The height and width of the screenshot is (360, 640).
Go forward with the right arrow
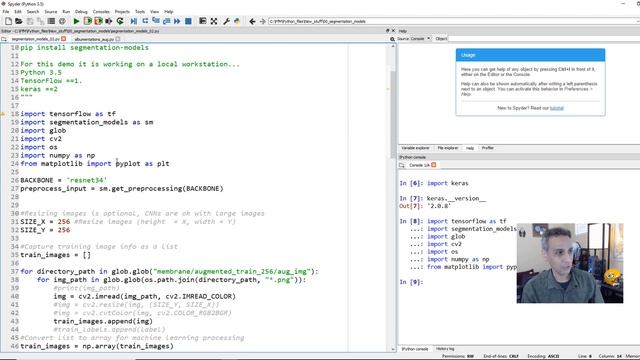coord(262,21)
